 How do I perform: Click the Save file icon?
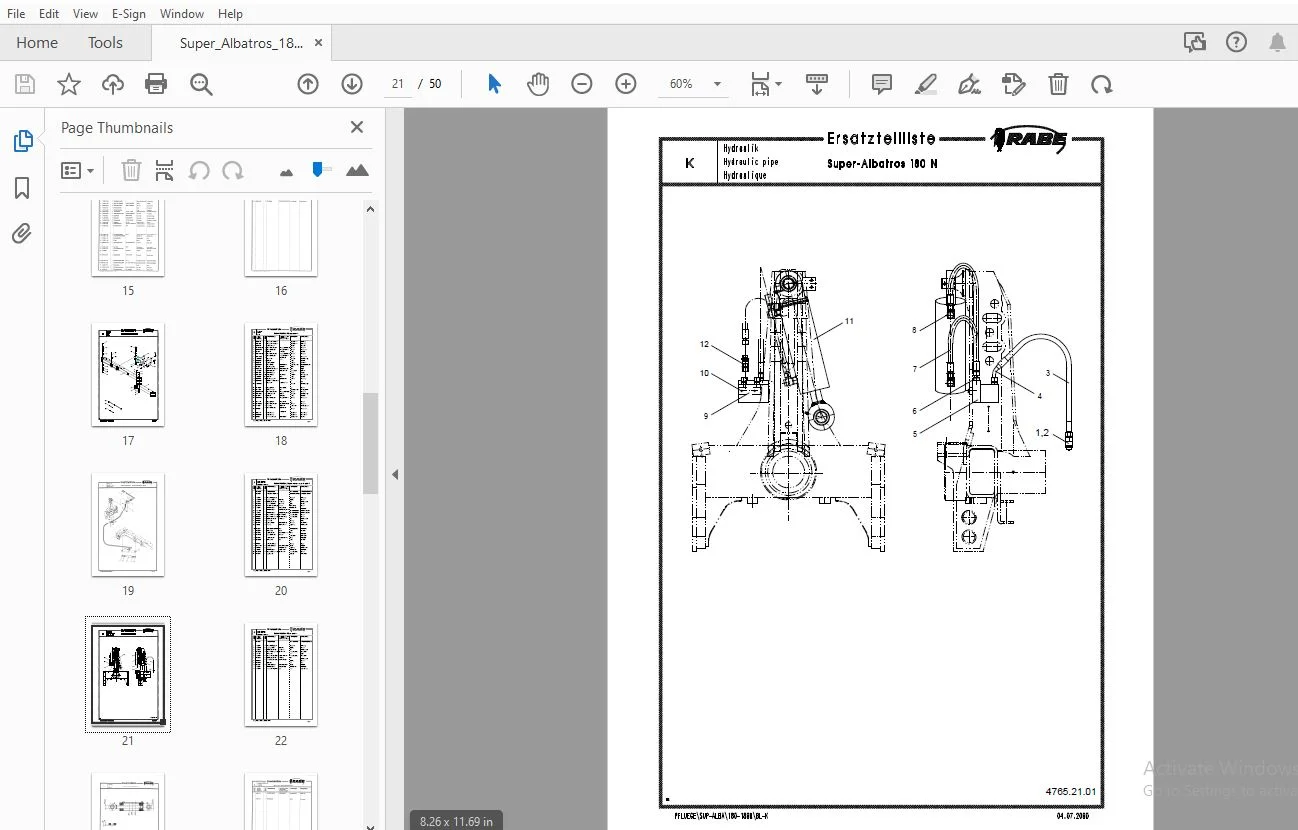pos(24,85)
